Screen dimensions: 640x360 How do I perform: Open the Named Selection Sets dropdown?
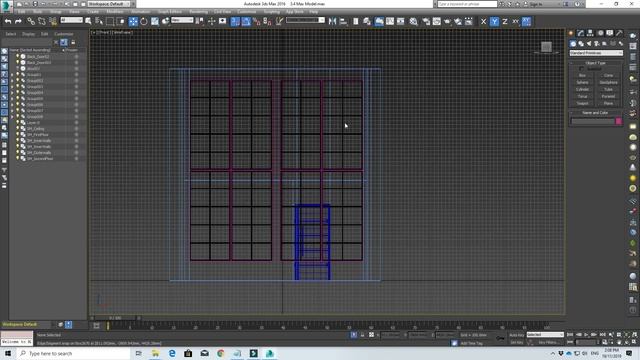tap(305, 20)
